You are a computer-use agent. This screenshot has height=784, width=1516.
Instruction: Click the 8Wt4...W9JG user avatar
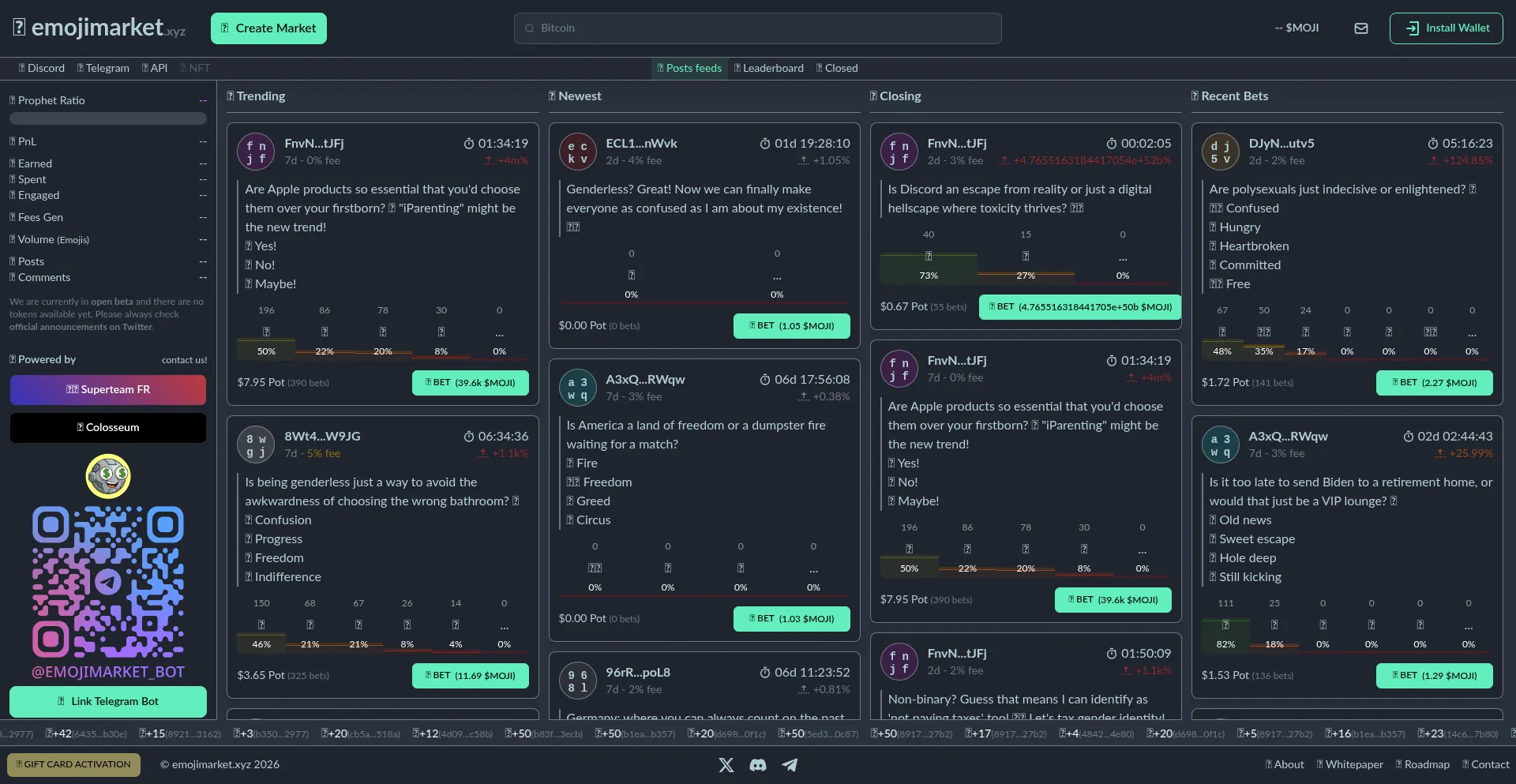coord(256,445)
